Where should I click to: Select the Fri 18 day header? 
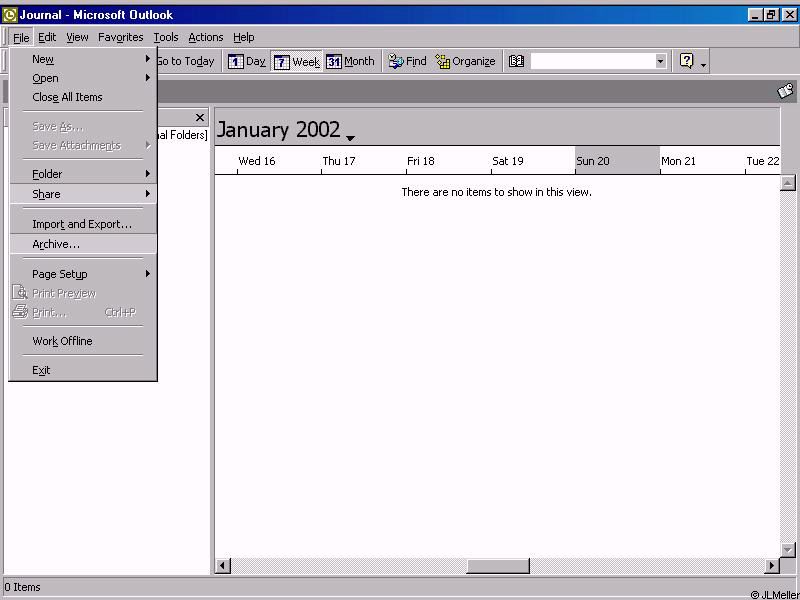coord(421,161)
